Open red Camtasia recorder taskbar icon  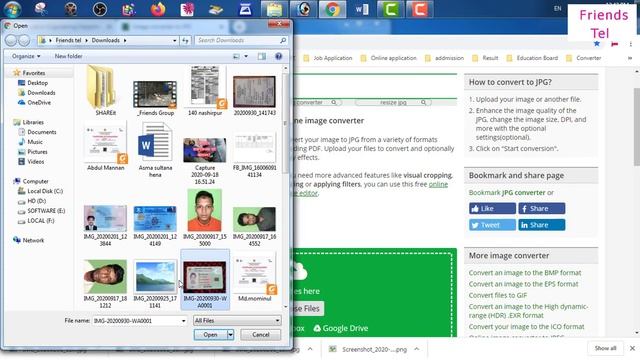[419, 9]
